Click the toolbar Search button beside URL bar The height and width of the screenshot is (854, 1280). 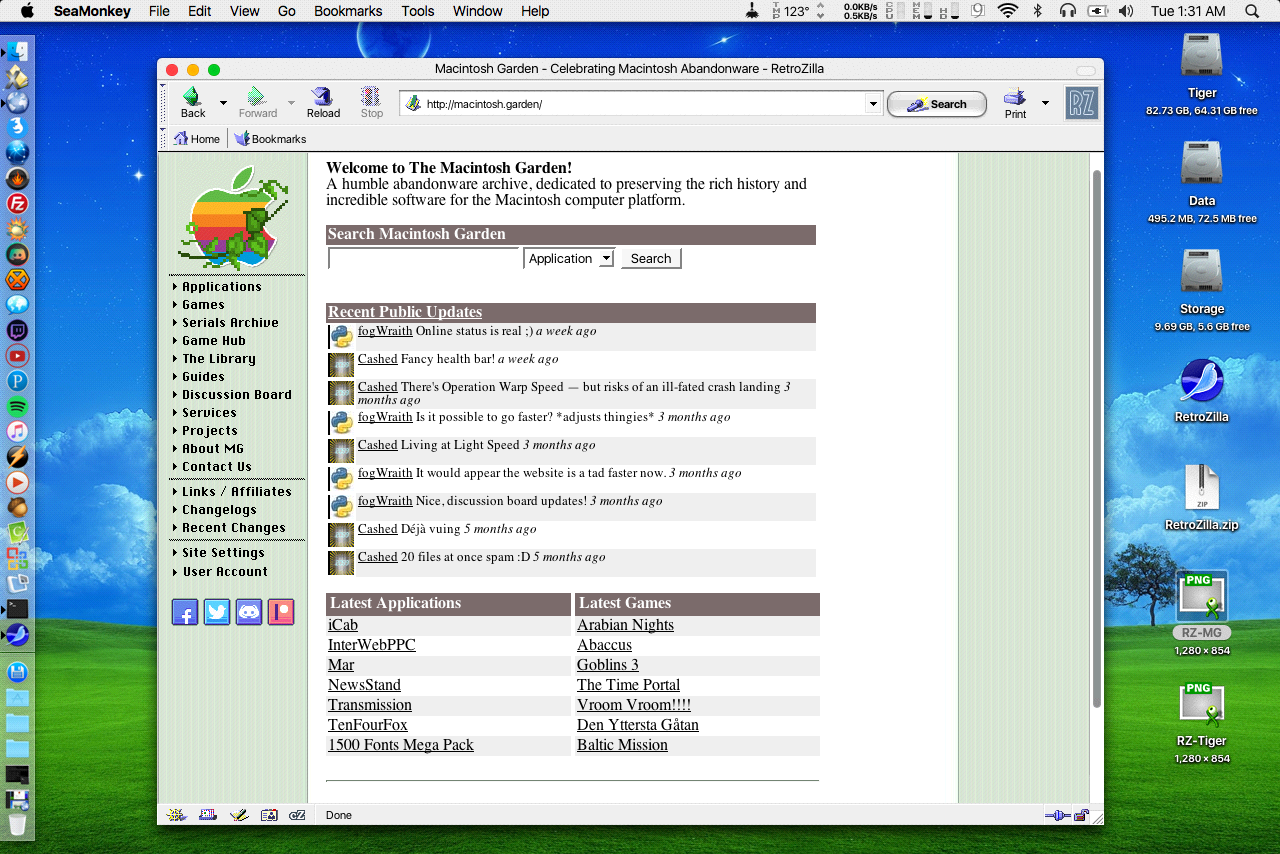(x=937, y=104)
